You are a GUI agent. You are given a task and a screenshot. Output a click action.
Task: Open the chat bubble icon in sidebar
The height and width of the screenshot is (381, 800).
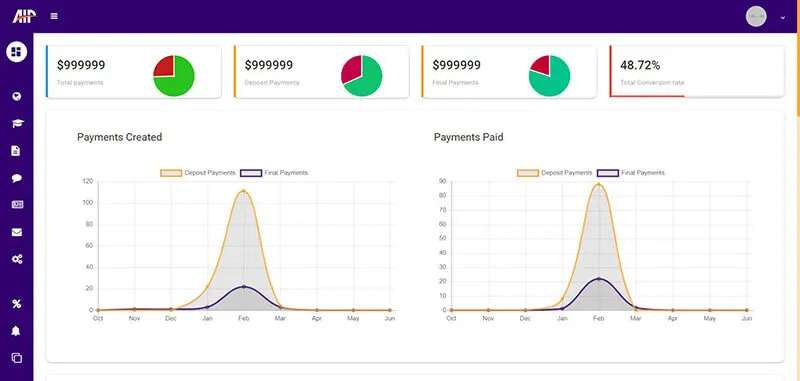[x=16, y=178]
